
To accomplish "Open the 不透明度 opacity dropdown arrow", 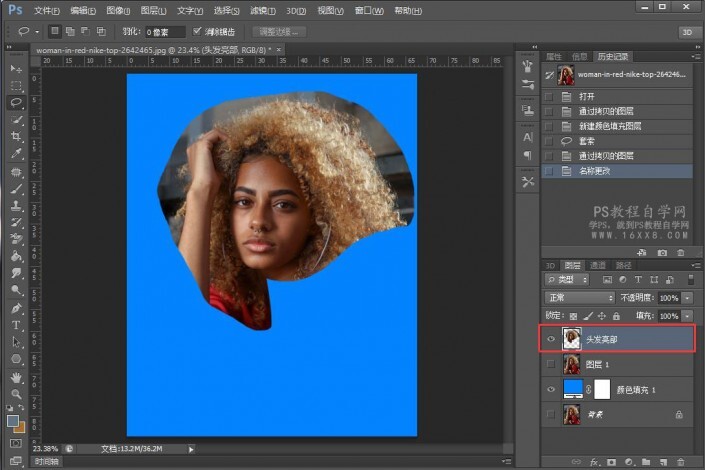I will [x=688, y=298].
